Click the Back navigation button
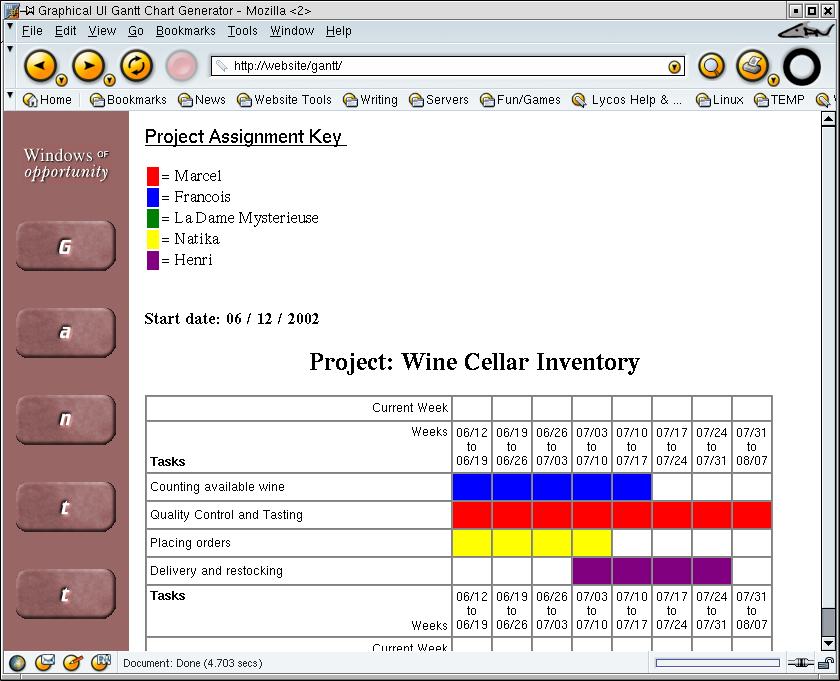840x681 pixels. (x=39, y=66)
